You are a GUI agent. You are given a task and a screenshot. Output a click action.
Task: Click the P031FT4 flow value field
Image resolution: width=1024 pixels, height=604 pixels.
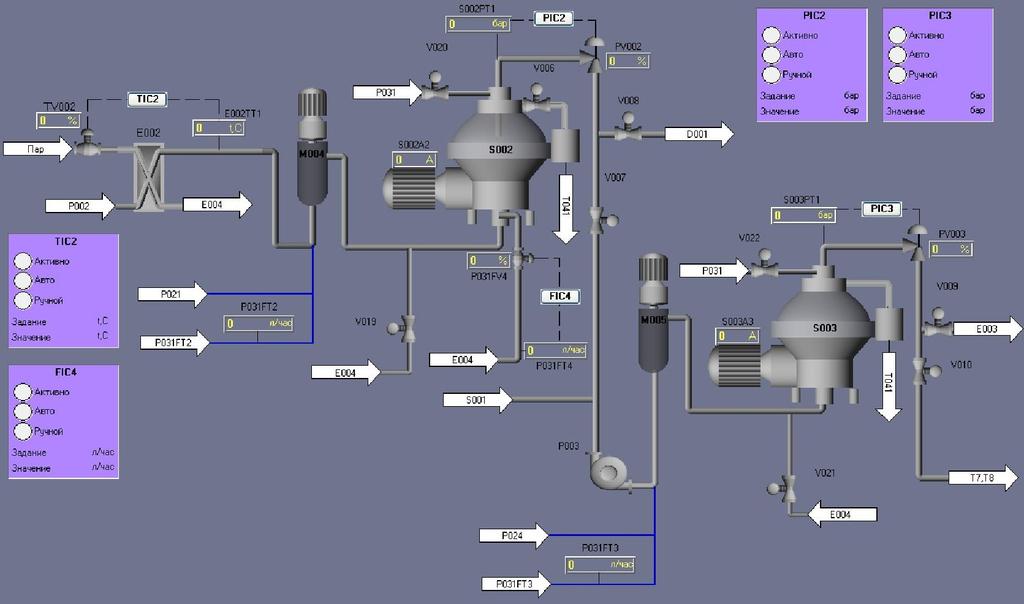(x=556, y=351)
